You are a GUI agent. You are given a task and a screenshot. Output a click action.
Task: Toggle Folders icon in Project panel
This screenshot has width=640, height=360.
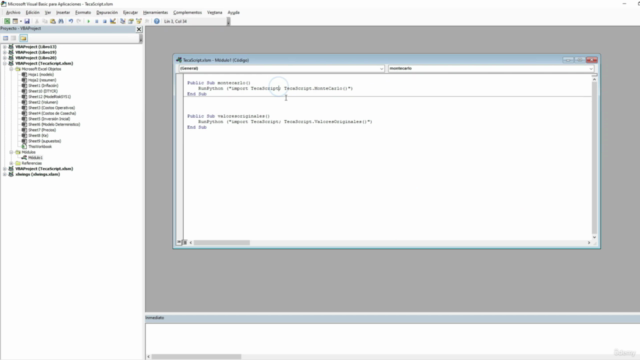pos(23,38)
